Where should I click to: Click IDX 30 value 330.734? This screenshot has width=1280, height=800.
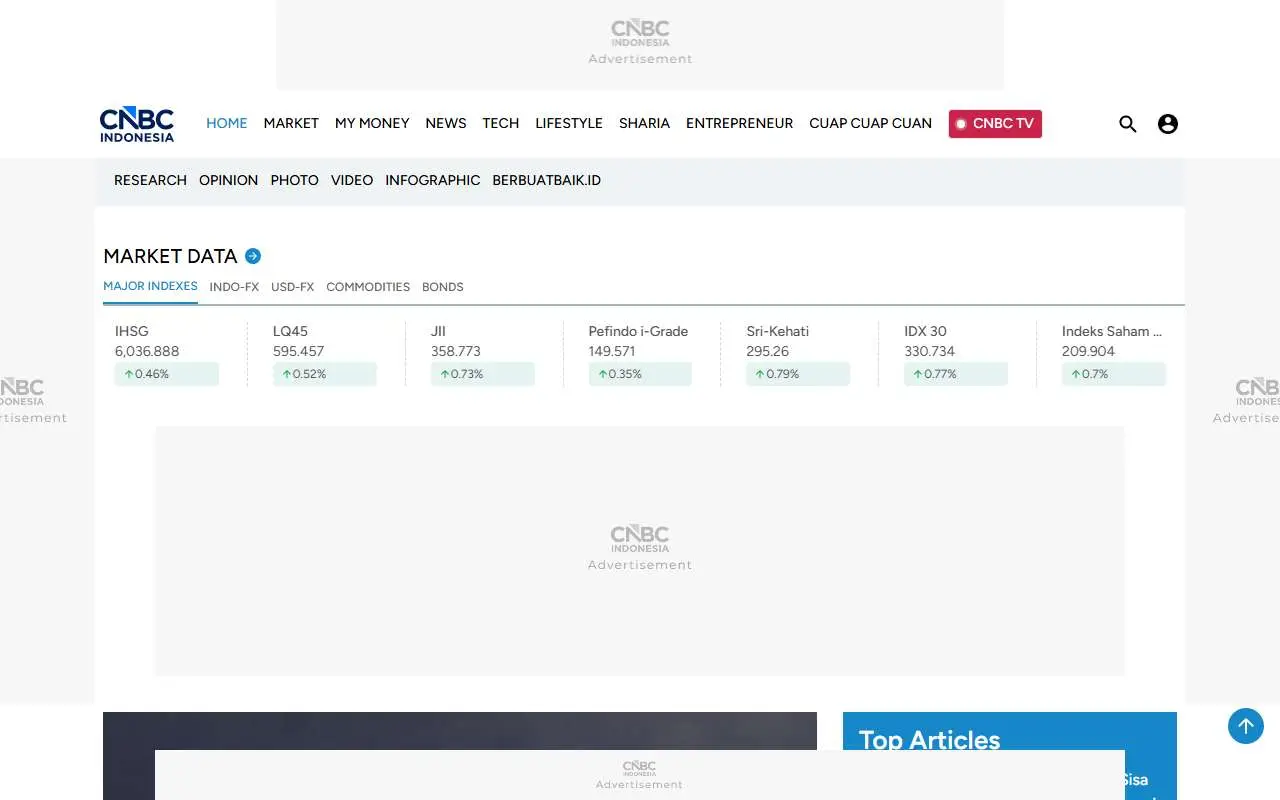point(929,351)
